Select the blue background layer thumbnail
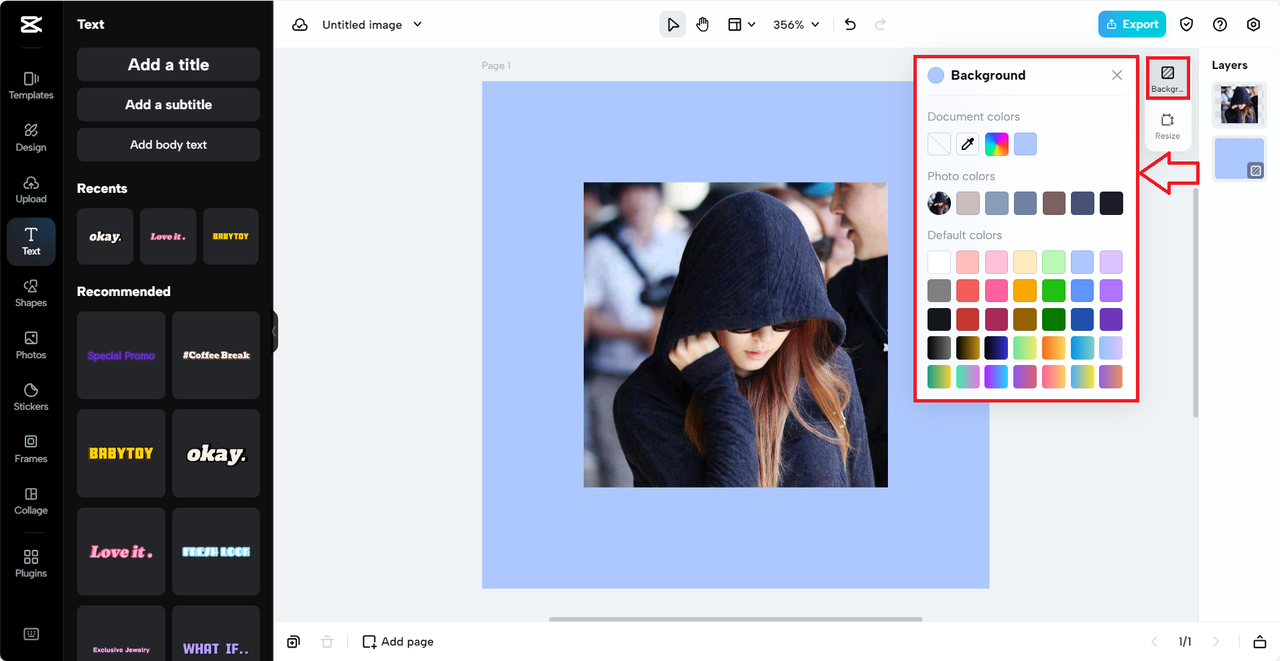 point(1240,158)
